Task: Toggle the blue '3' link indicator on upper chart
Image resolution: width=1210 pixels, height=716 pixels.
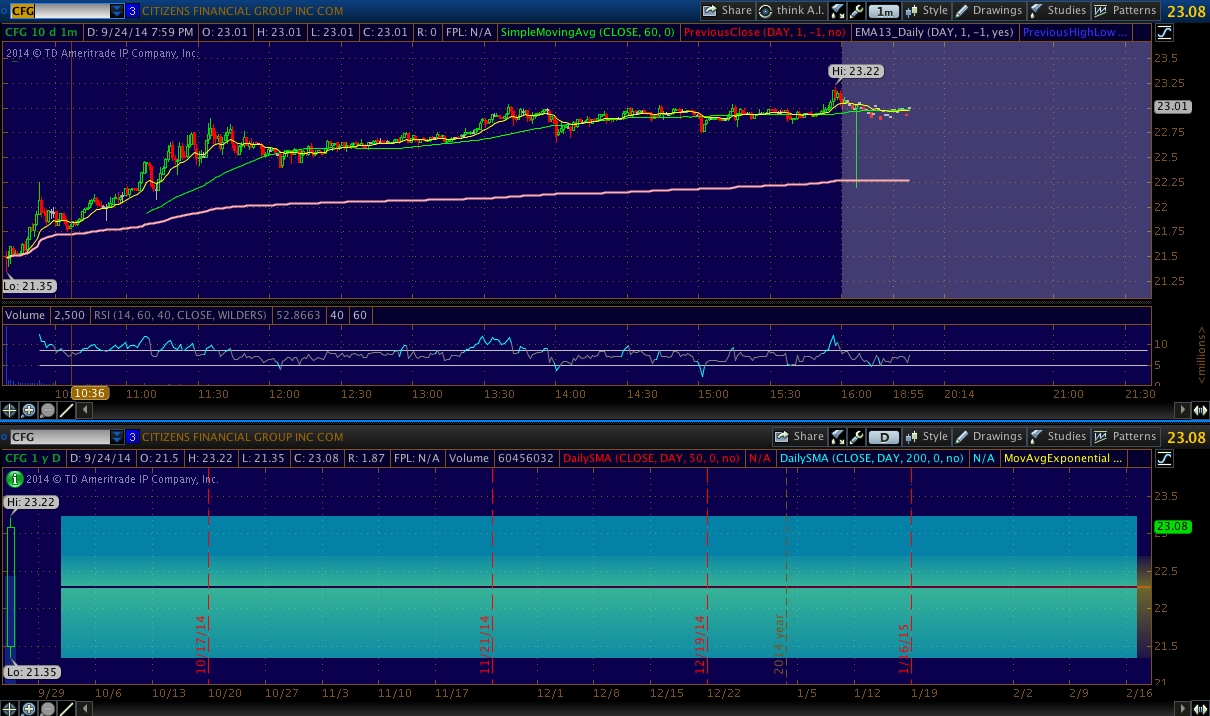Action: pyautogui.click(x=132, y=11)
